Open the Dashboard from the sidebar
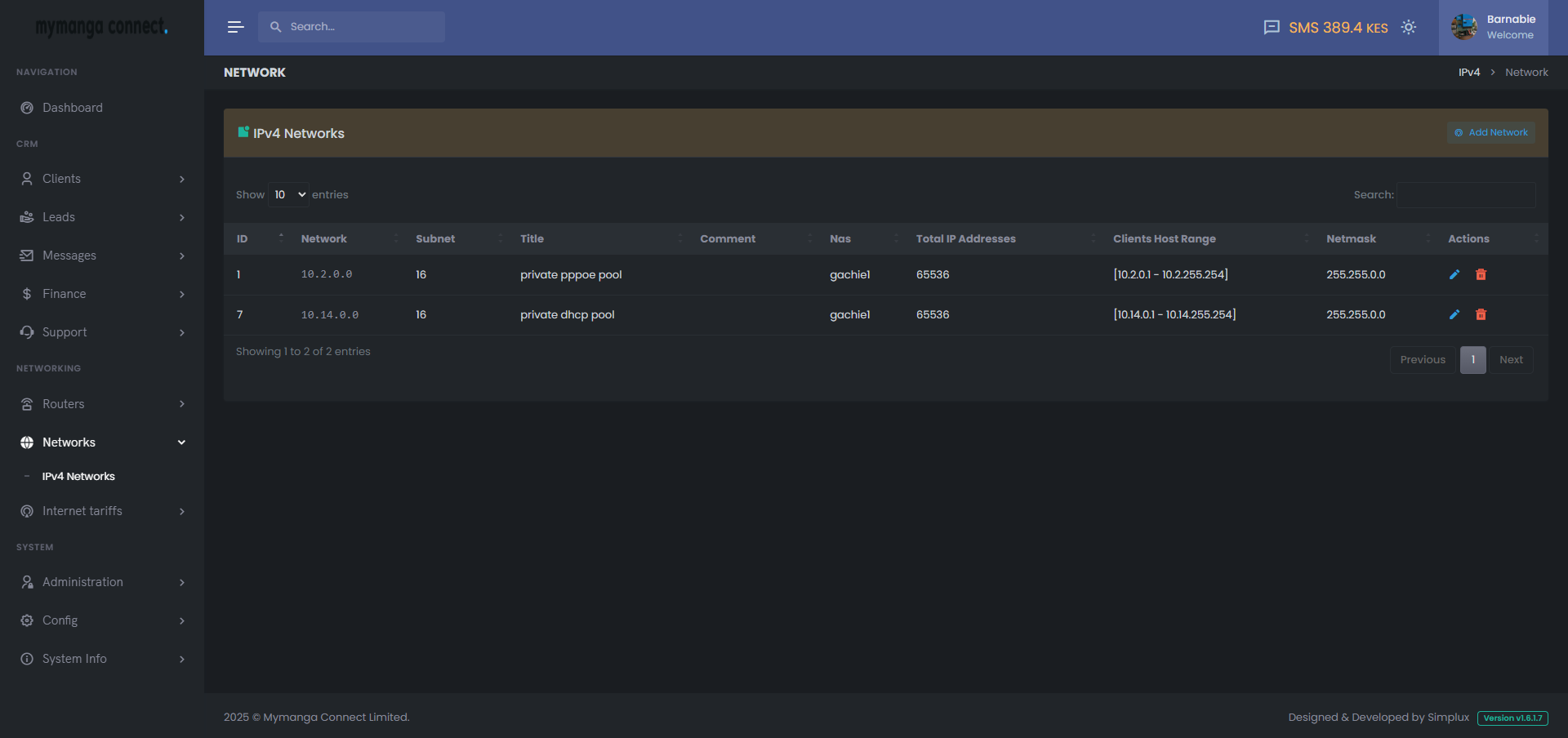This screenshot has height=738, width=1568. (73, 108)
